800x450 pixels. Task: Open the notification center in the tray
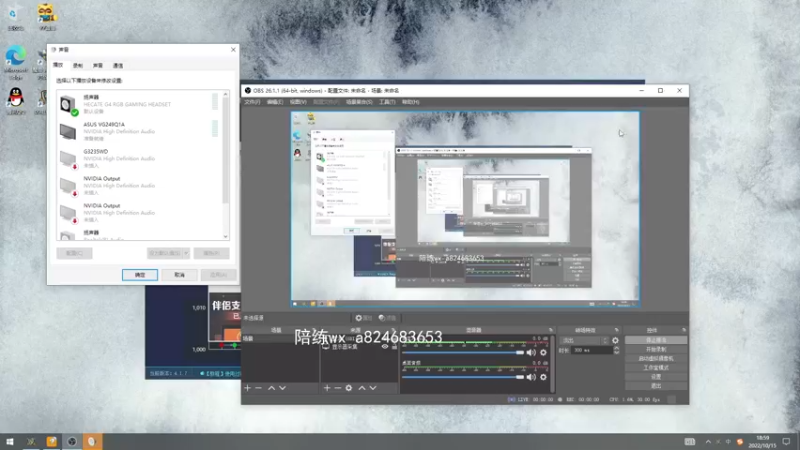point(786,441)
